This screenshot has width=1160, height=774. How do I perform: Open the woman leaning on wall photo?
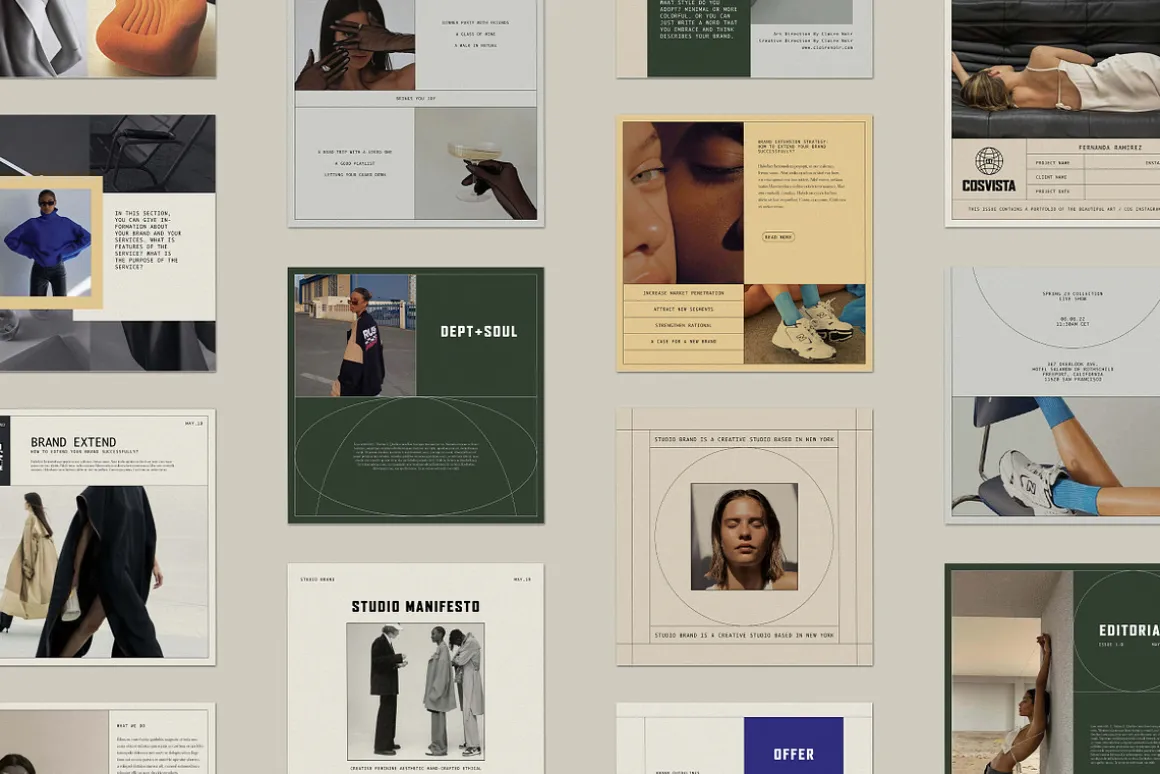(1012, 673)
